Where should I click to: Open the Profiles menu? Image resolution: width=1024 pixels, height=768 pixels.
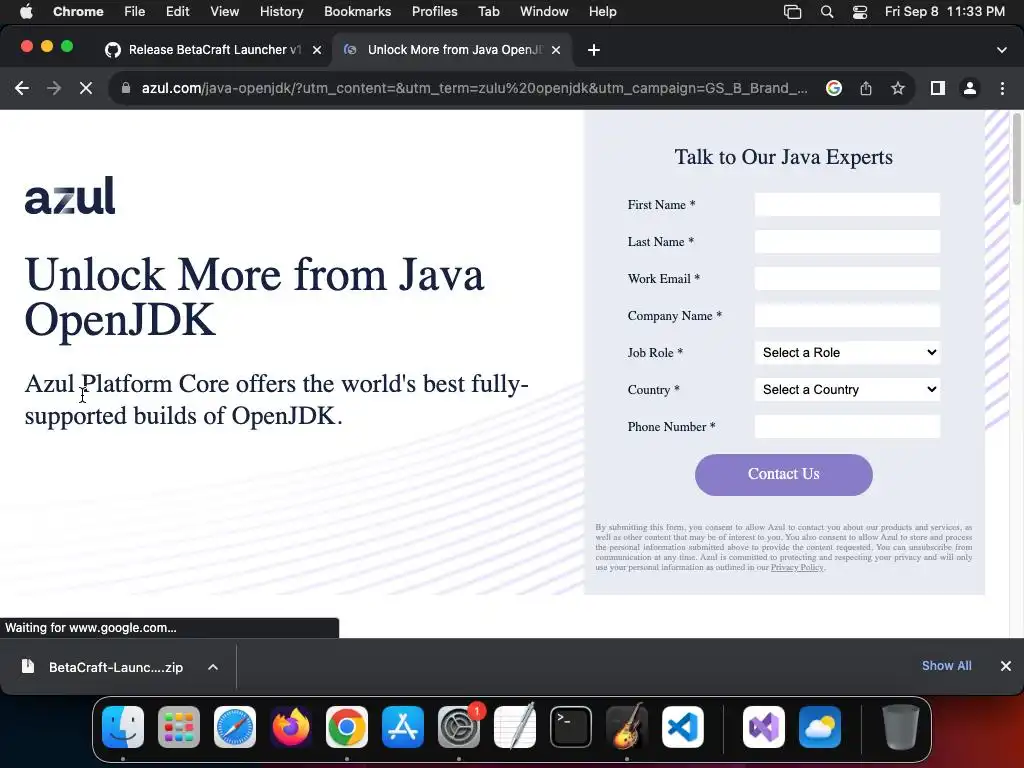[x=434, y=12]
